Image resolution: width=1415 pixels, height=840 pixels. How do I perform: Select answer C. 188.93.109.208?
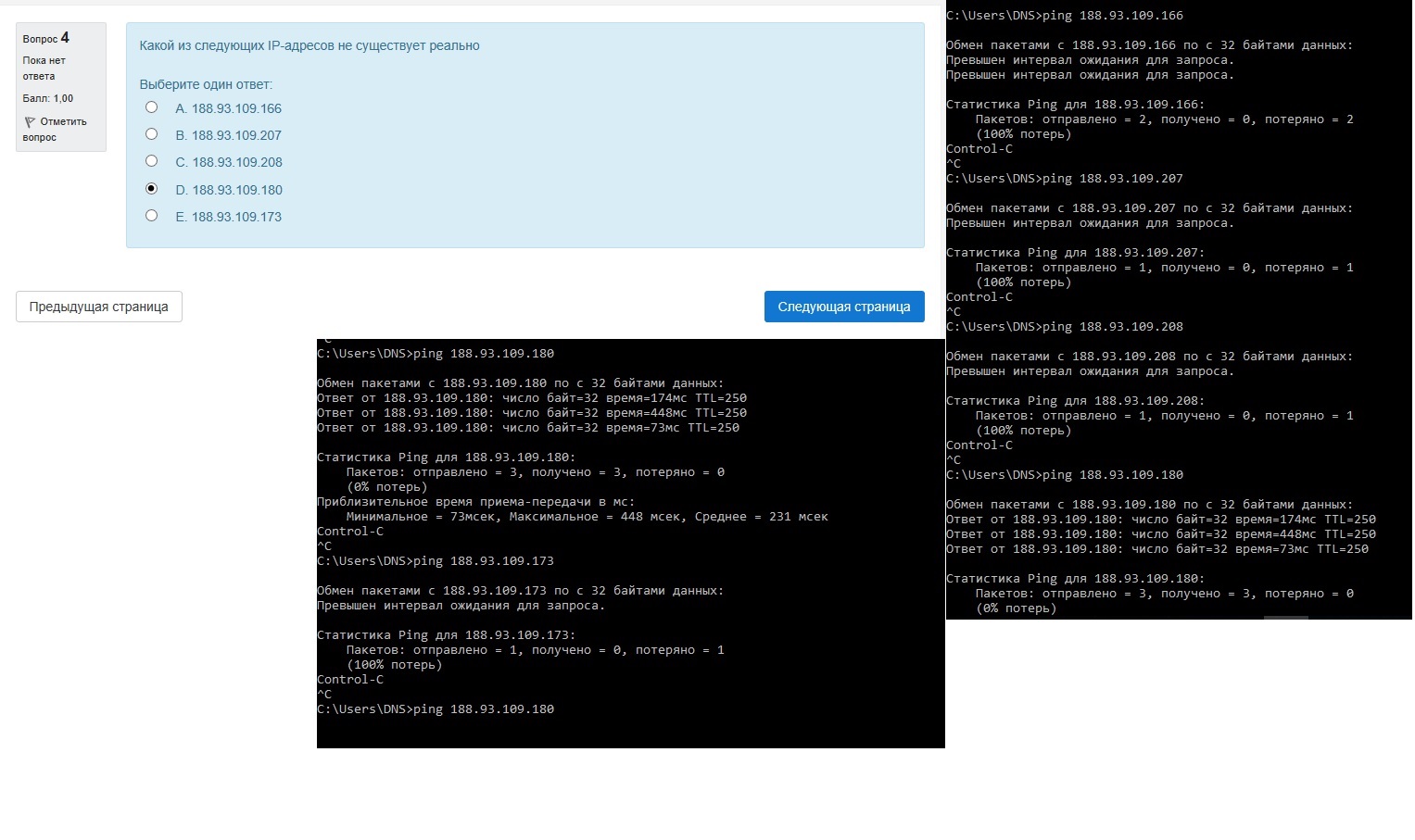[152, 161]
